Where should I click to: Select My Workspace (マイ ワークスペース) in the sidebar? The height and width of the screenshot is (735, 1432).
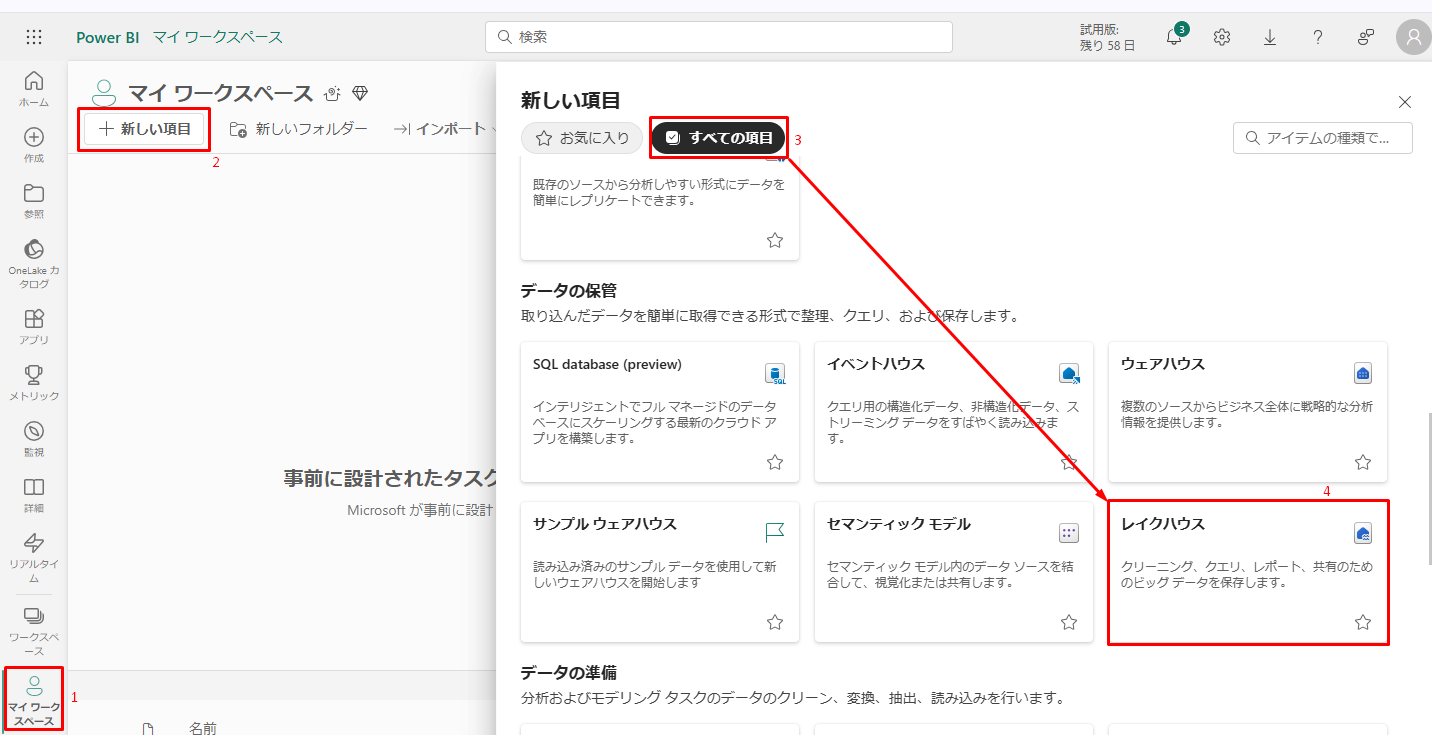coord(34,699)
